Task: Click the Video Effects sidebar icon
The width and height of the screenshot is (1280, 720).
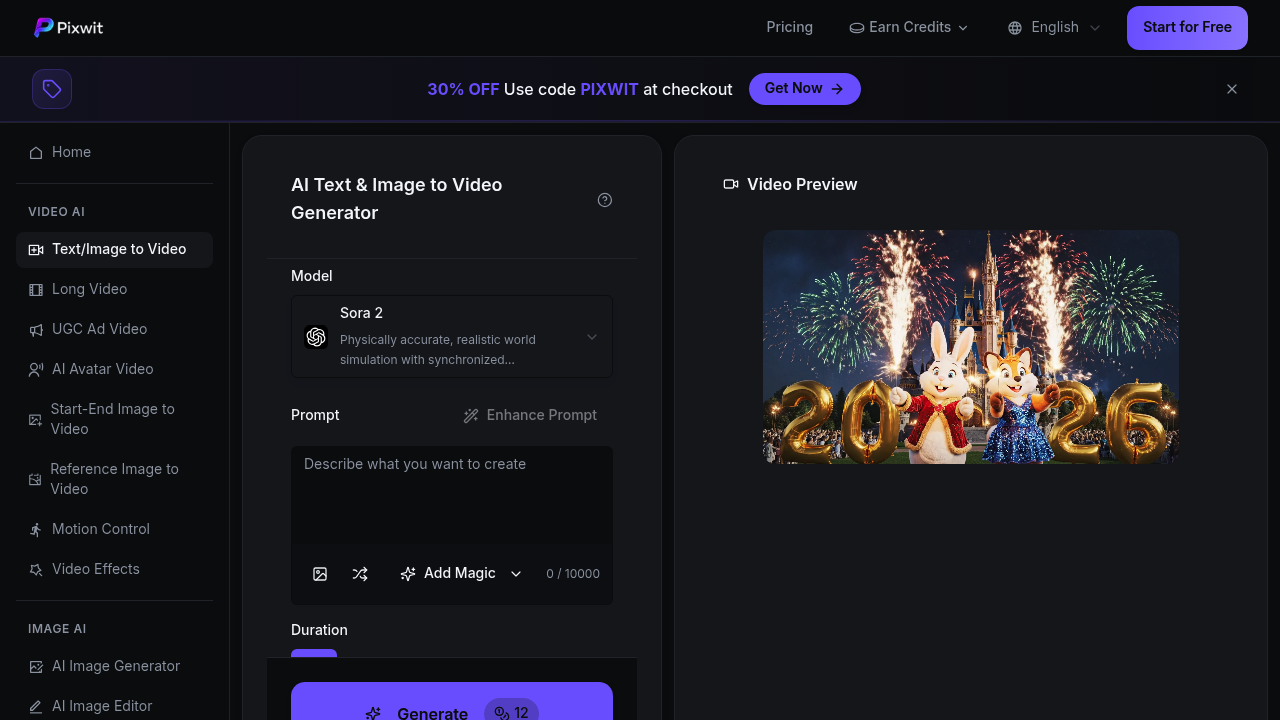Action: click(95, 569)
